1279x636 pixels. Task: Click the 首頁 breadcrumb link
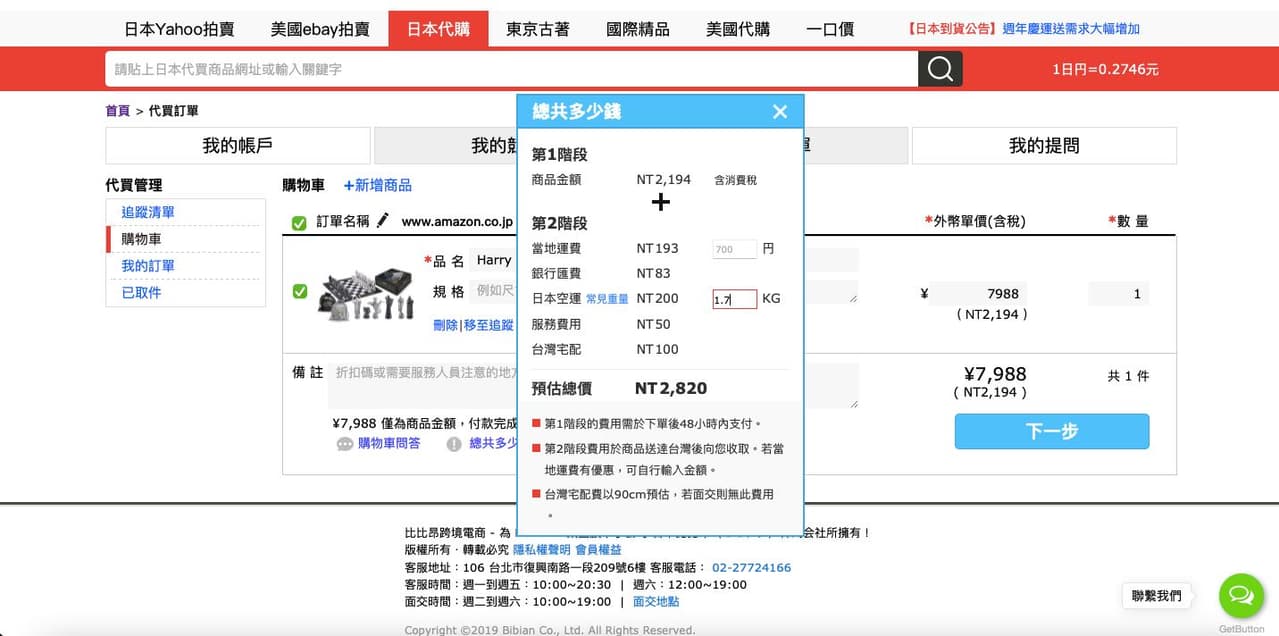(x=118, y=111)
